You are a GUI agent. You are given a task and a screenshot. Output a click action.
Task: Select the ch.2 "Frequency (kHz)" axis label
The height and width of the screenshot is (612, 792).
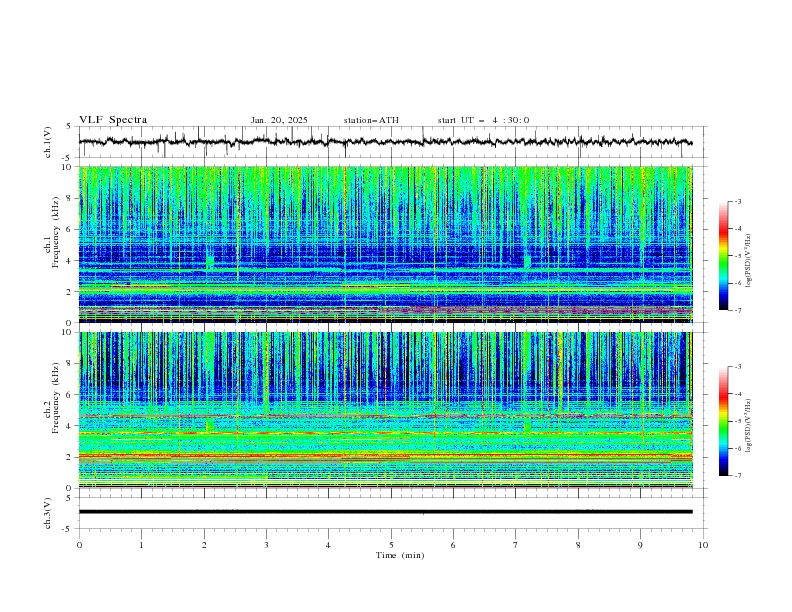pos(56,398)
